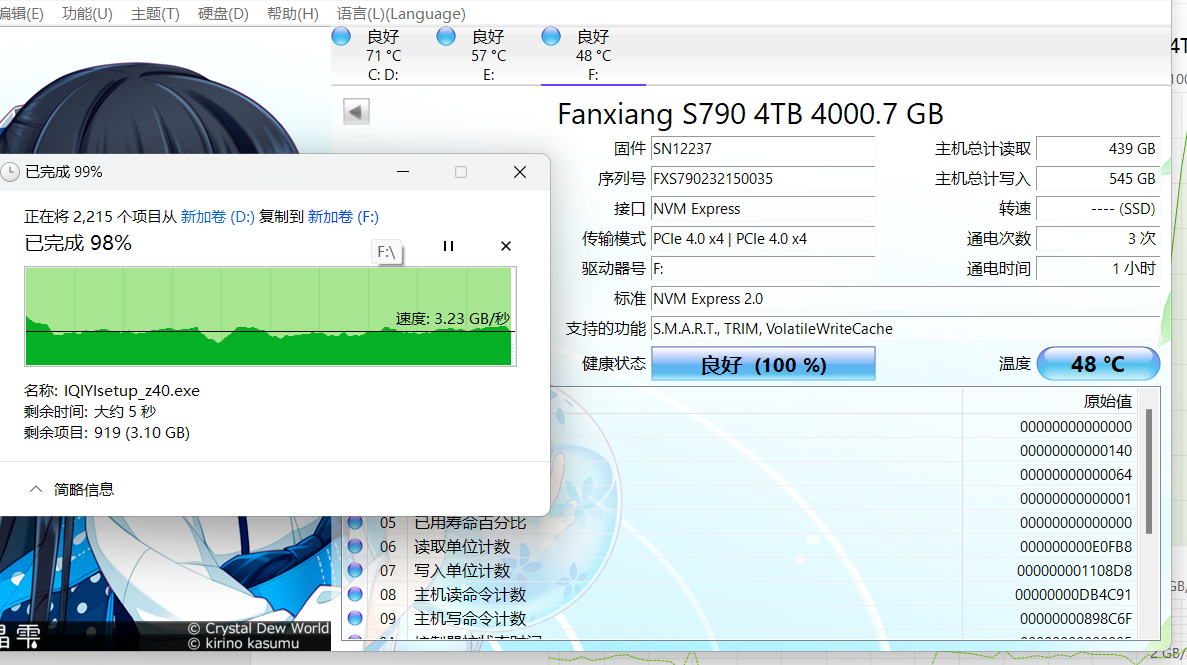Select the 主机写命令计数 attribute row

[x=742, y=619]
